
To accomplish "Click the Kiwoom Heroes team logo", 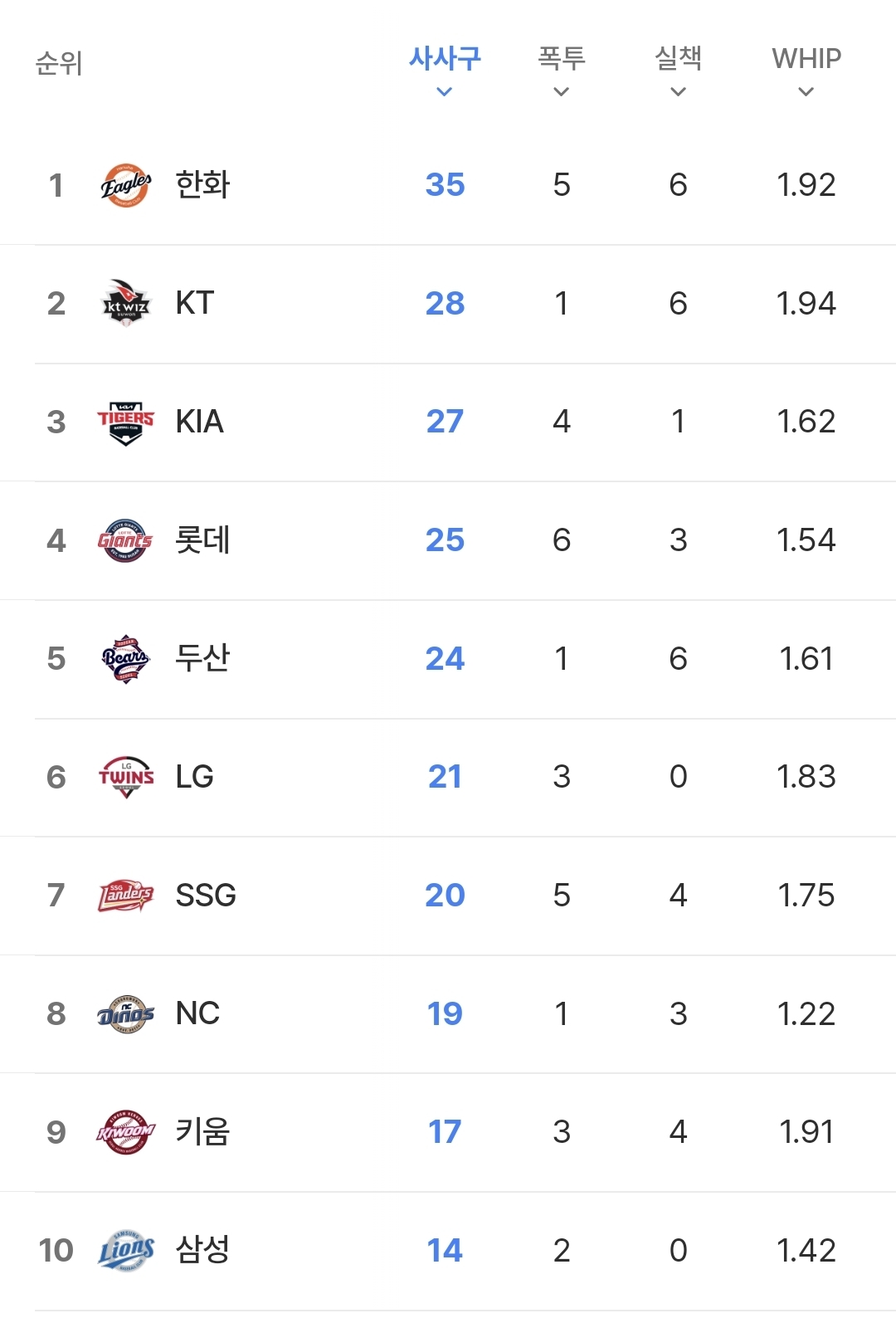I will [126, 1133].
